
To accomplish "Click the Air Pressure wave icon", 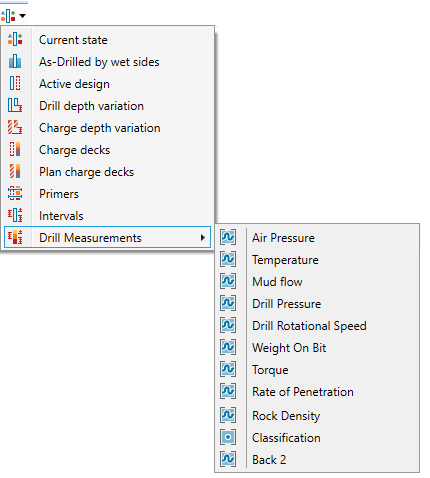I will tap(228, 237).
